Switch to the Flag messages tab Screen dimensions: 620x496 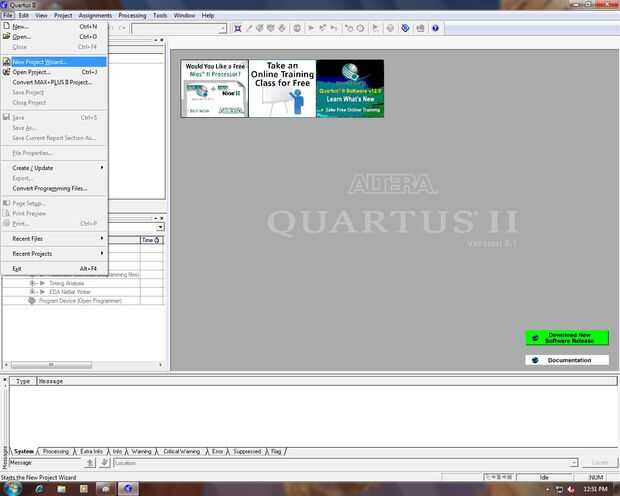tap(276, 451)
